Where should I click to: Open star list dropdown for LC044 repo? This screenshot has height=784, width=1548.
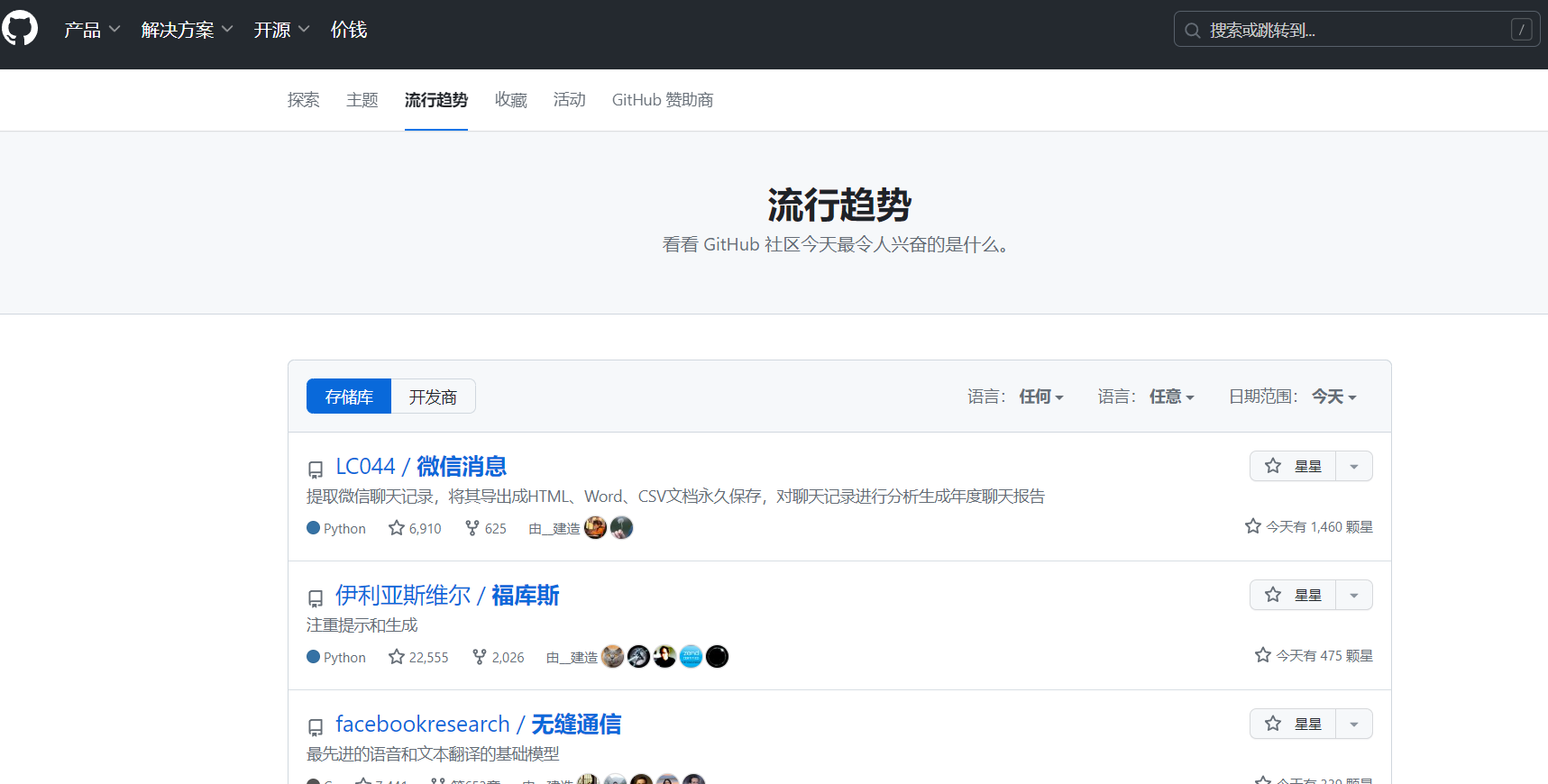[x=1354, y=466]
